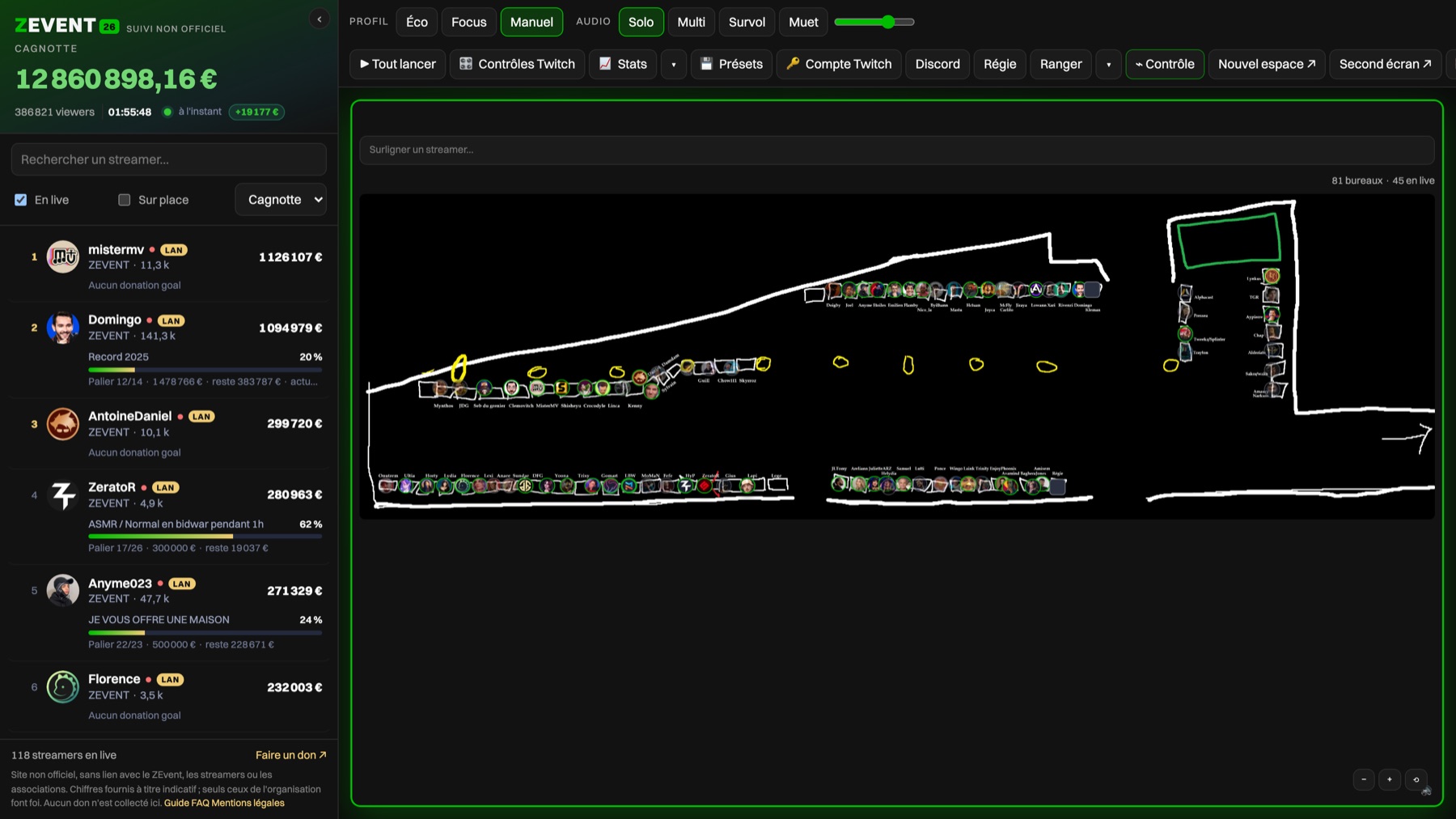Click the "118 streamers en live" text
1456x819 pixels.
click(x=64, y=755)
